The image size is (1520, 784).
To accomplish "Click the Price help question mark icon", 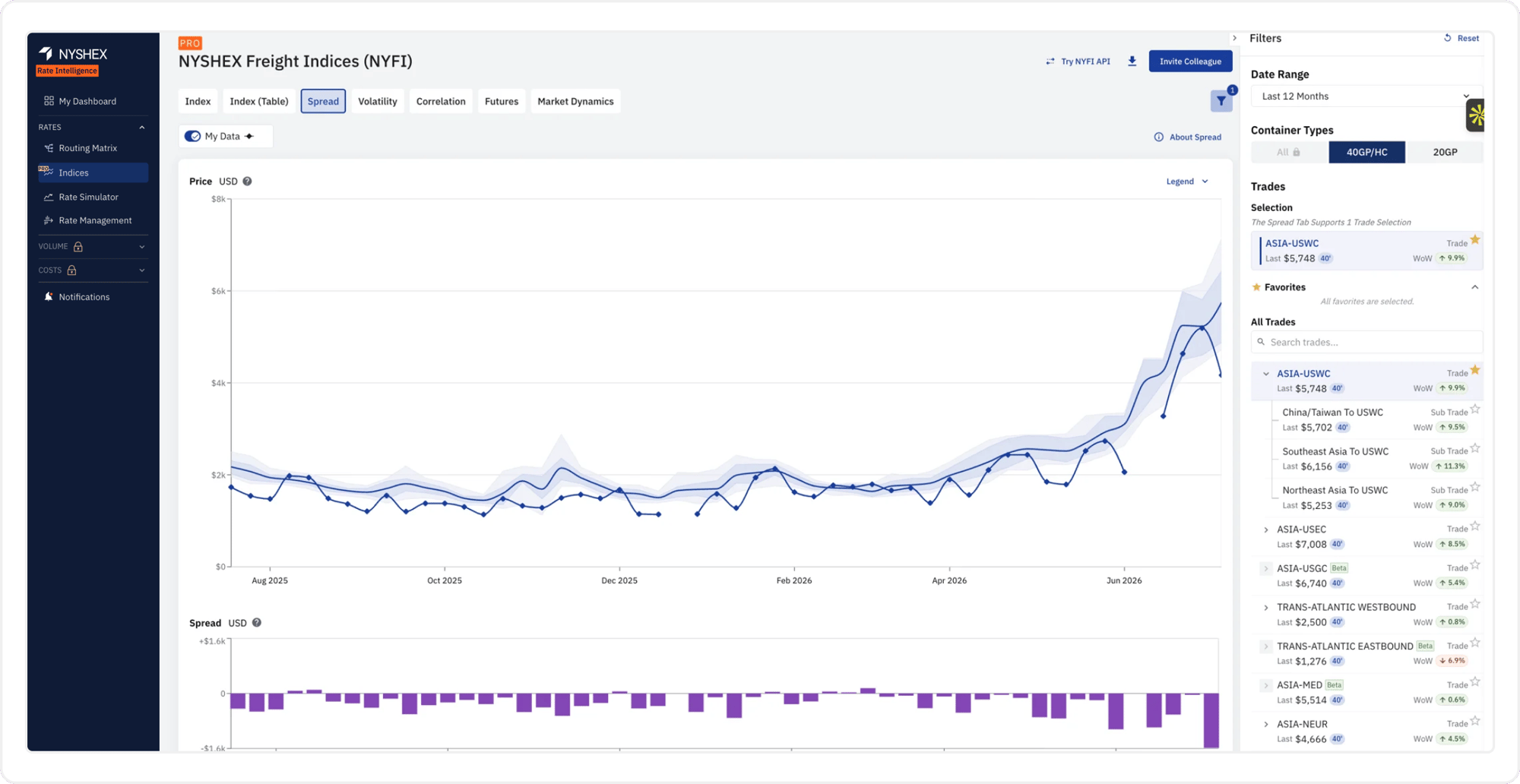I will tap(247, 182).
